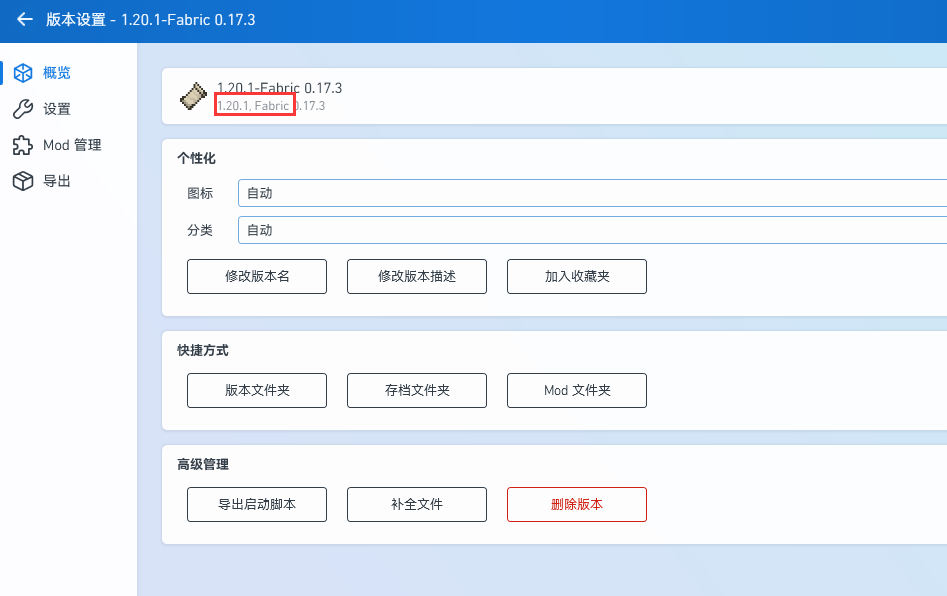Select the cube icon for 概览

22,73
